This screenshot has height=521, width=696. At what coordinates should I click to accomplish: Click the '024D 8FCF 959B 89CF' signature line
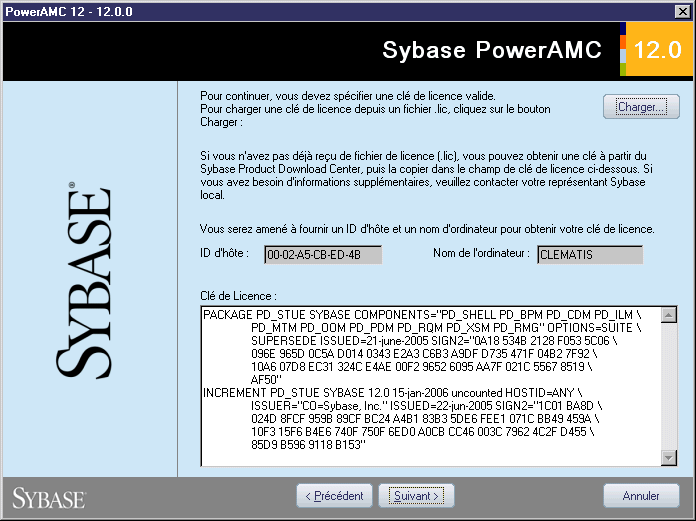[425, 419]
